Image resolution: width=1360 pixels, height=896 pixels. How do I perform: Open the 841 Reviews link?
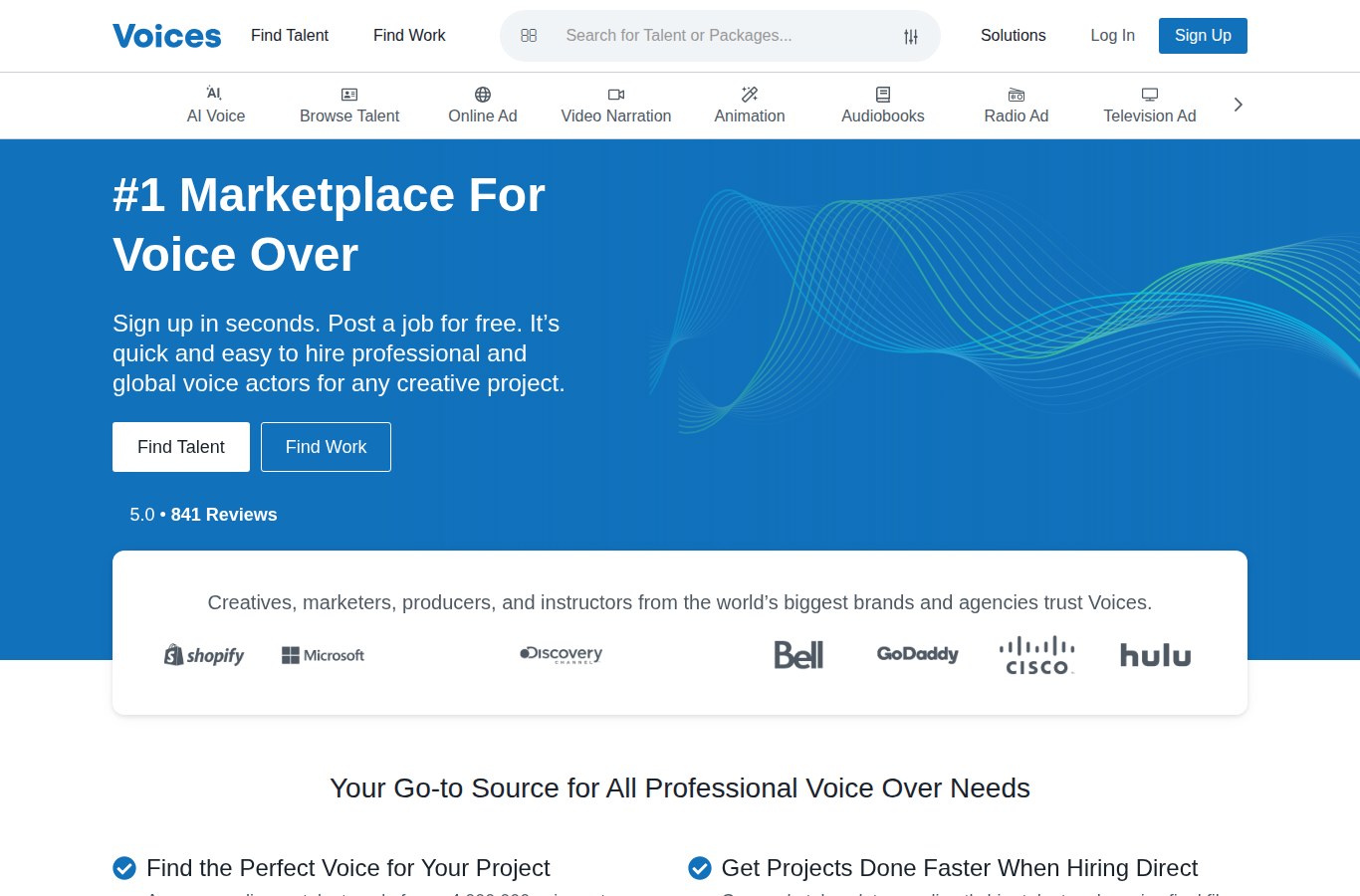[224, 515]
